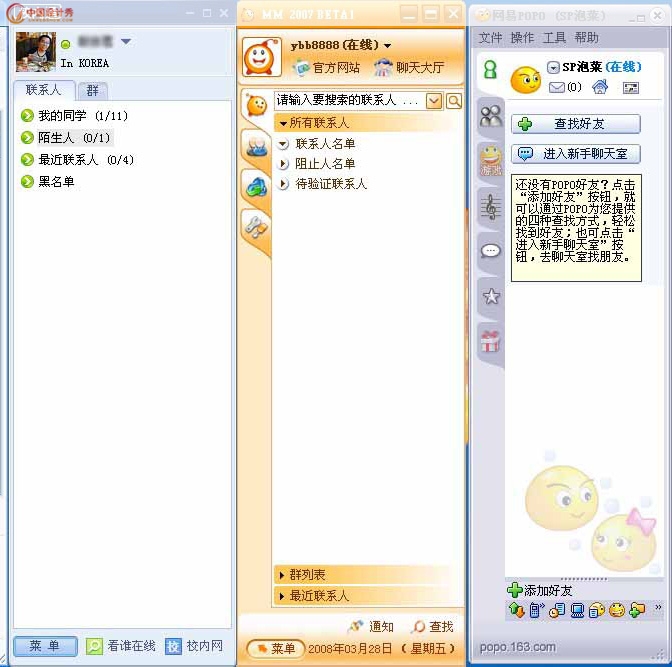Image resolution: width=672 pixels, height=667 pixels.
Task: Select the gift box sidebar icon
Action: point(490,342)
